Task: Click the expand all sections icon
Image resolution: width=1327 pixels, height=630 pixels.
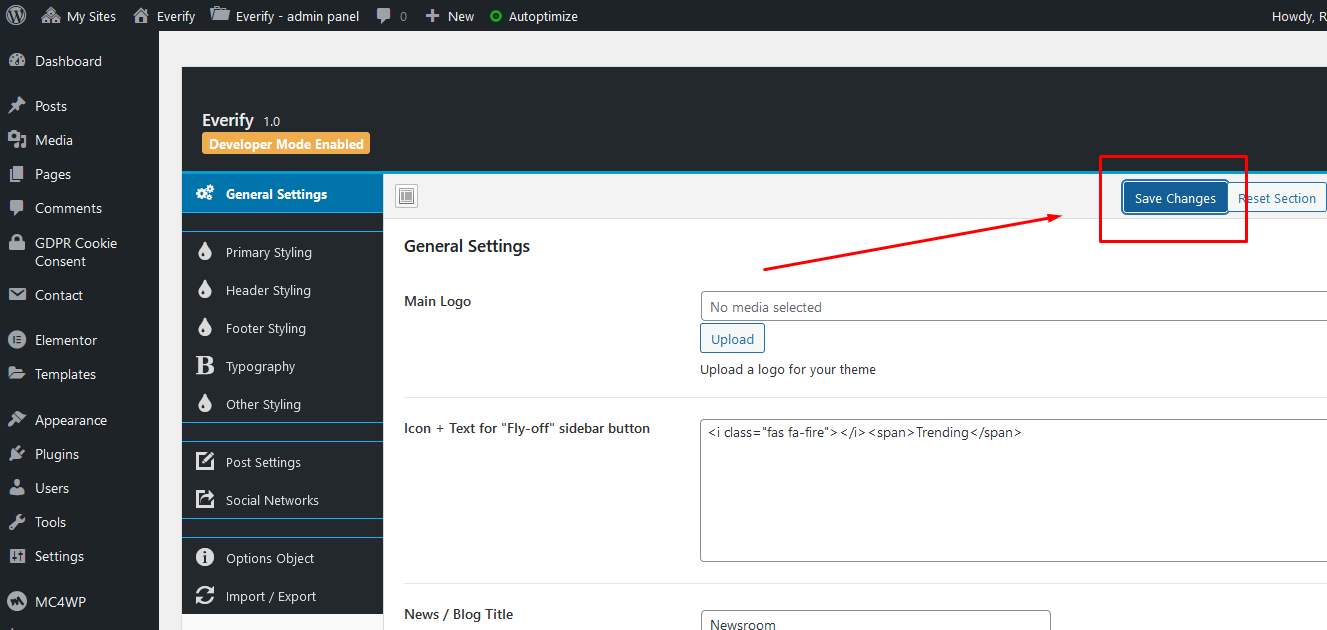Action: (406, 196)
